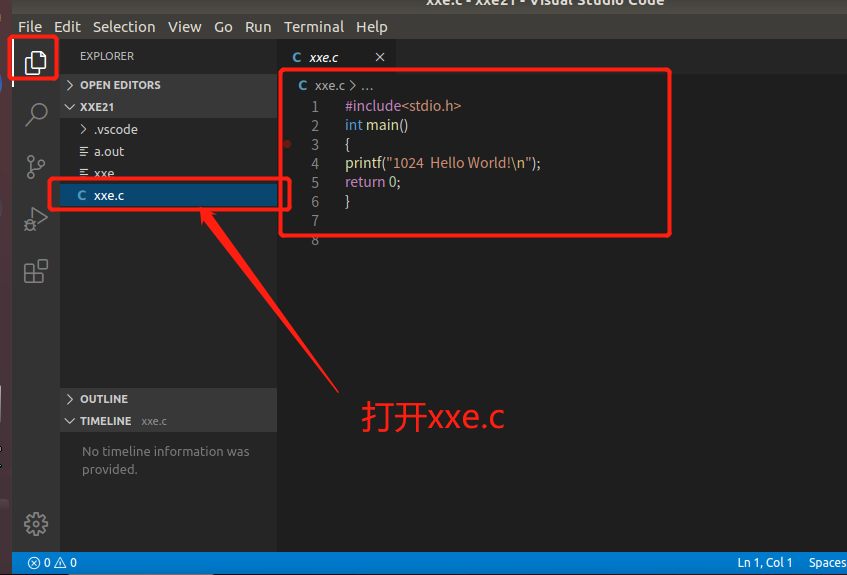Click the closing brace on line 6
Viewport: 847px width, 575px height.
347,201
